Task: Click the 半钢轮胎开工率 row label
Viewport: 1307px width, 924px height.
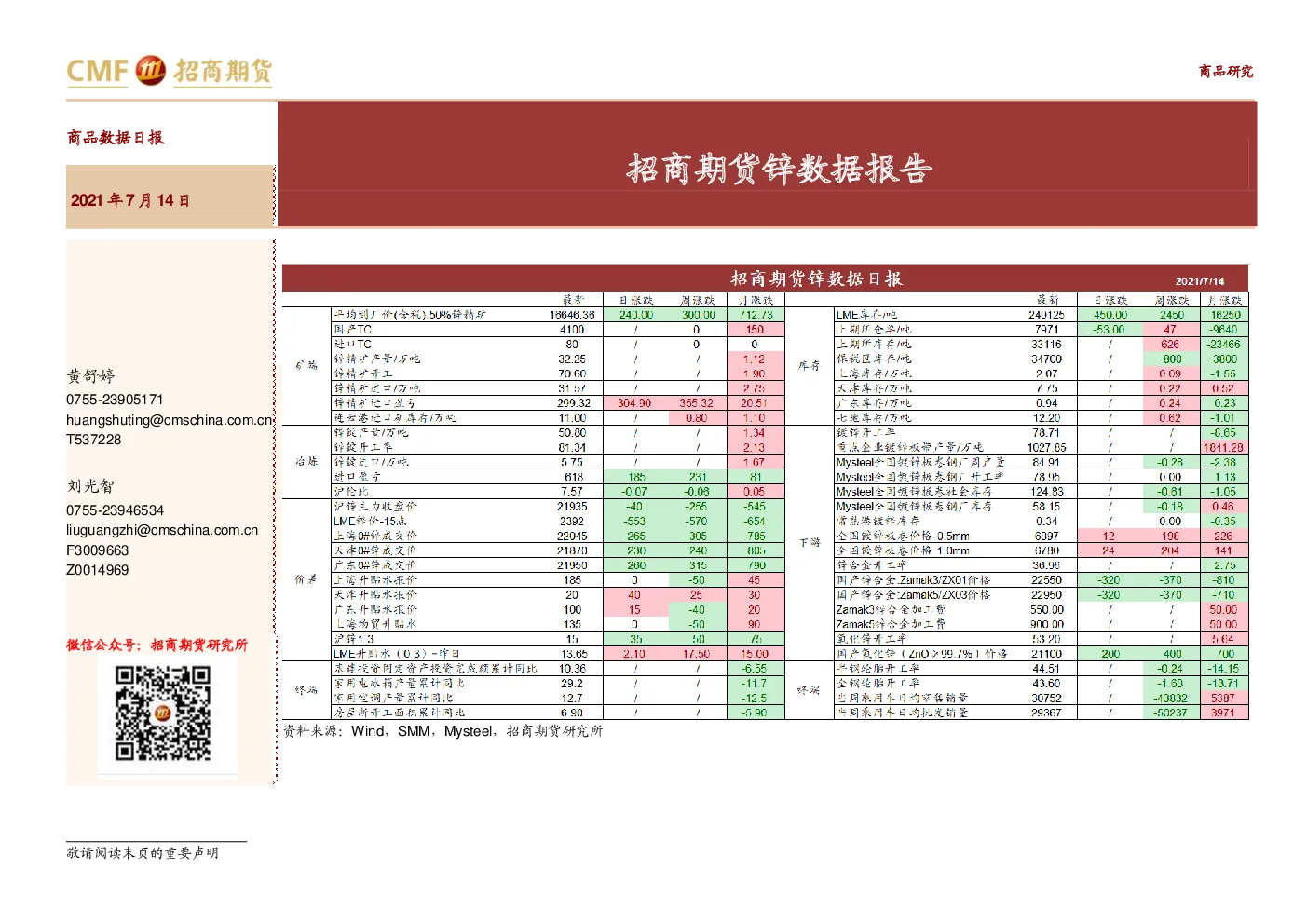Action: 878,669
